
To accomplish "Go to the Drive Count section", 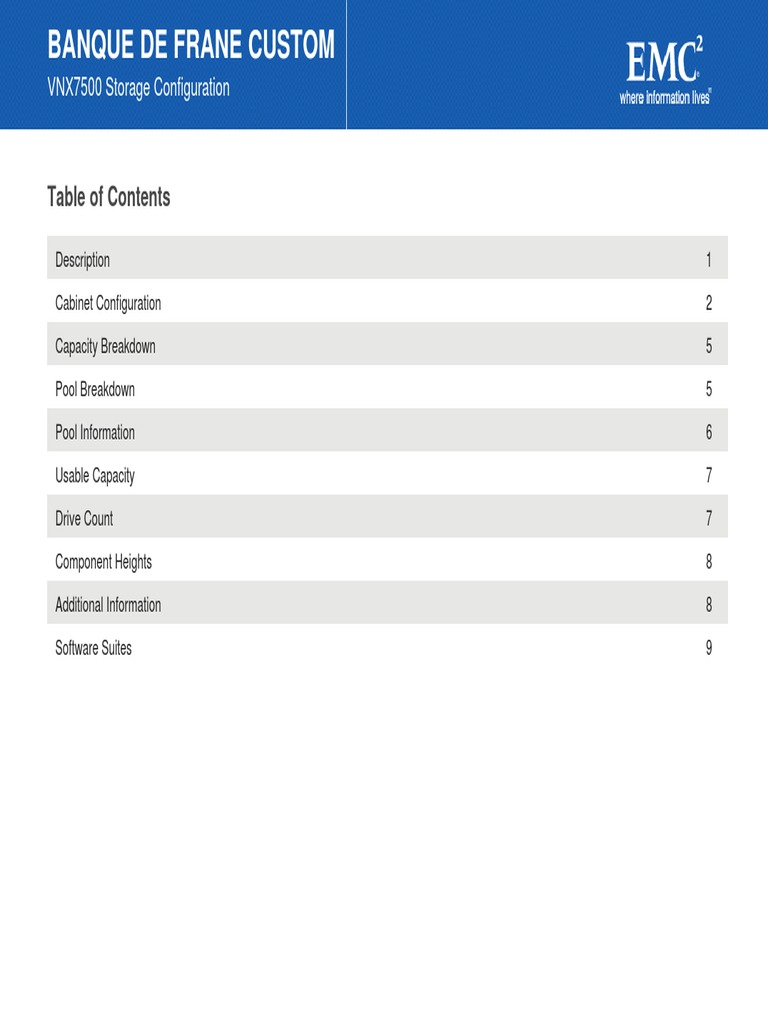I will (387, 516).
